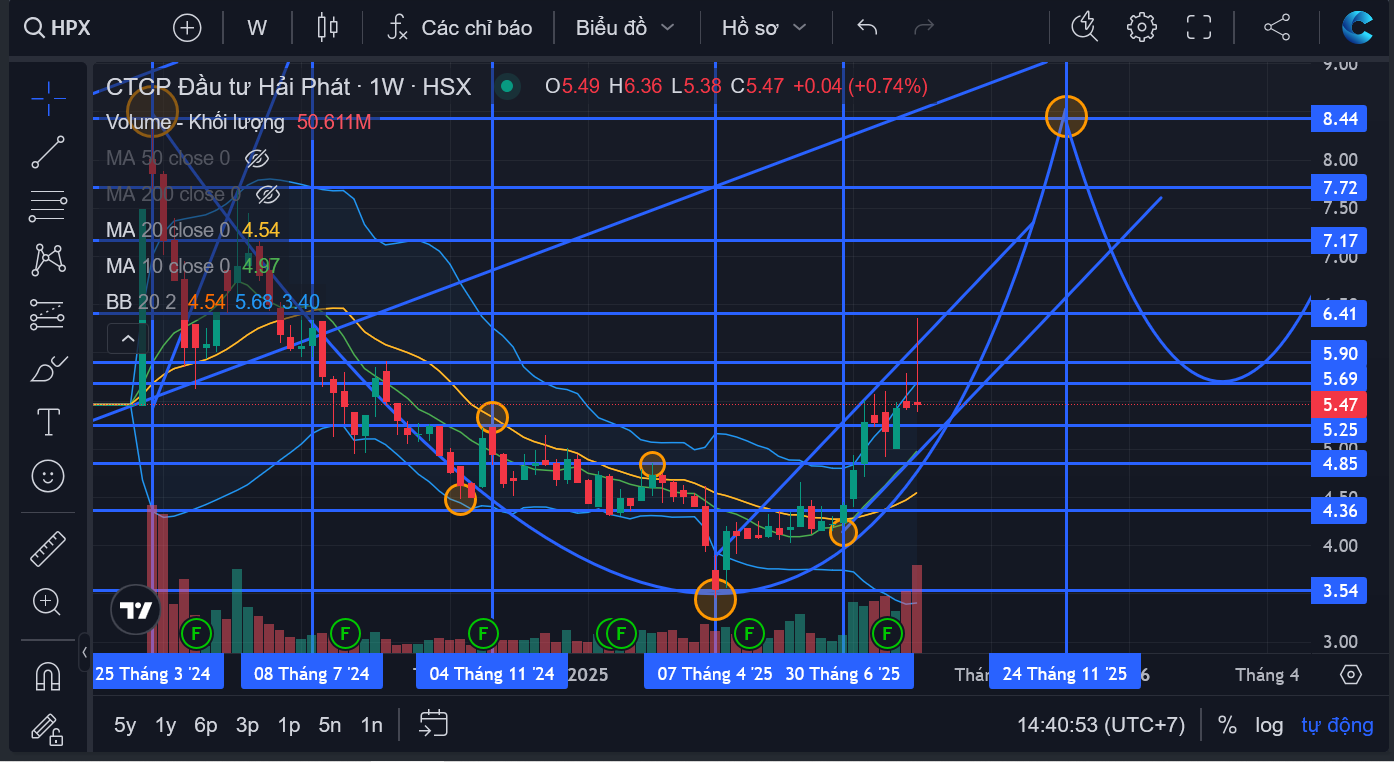Open the forecasting position tools
The image size is (1394, 762).
[48, 314]
